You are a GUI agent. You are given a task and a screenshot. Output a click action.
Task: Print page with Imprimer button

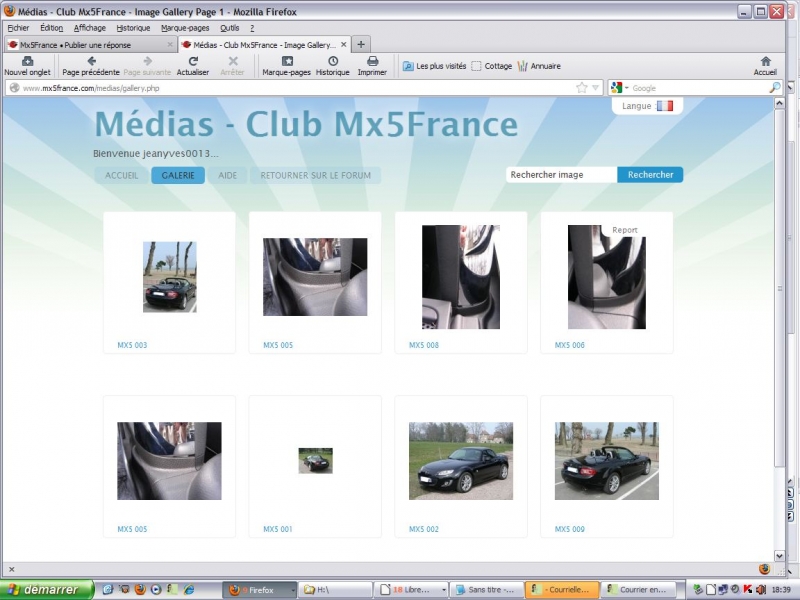pyautogui.click(x=372, y=66)
